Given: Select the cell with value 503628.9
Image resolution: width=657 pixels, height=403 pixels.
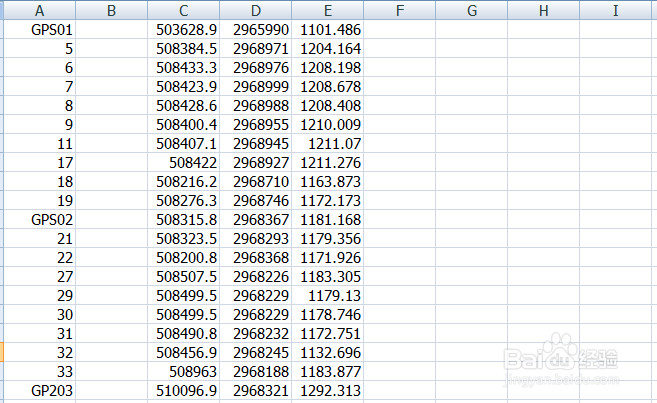Looking at the screenshot, I should pos(184,29).
